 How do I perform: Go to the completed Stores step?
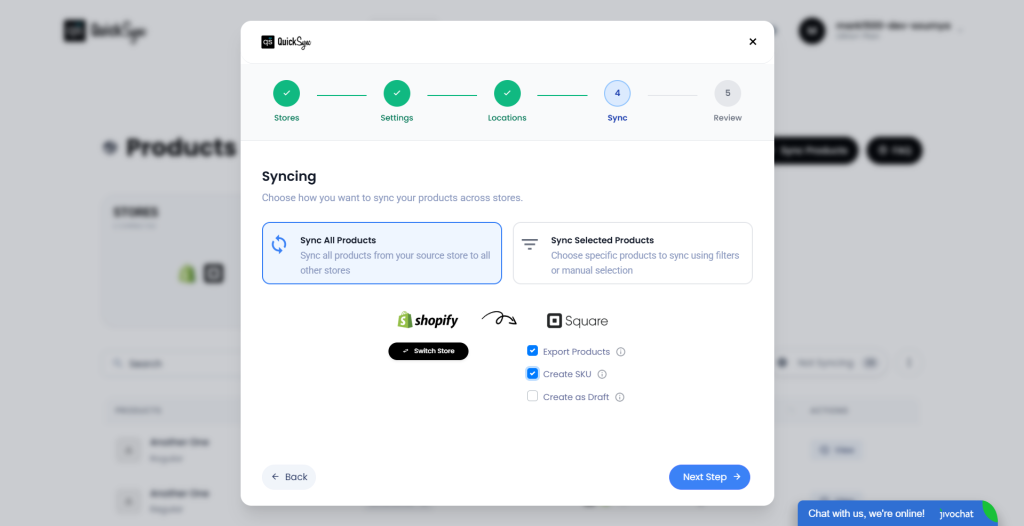[286, 93]
